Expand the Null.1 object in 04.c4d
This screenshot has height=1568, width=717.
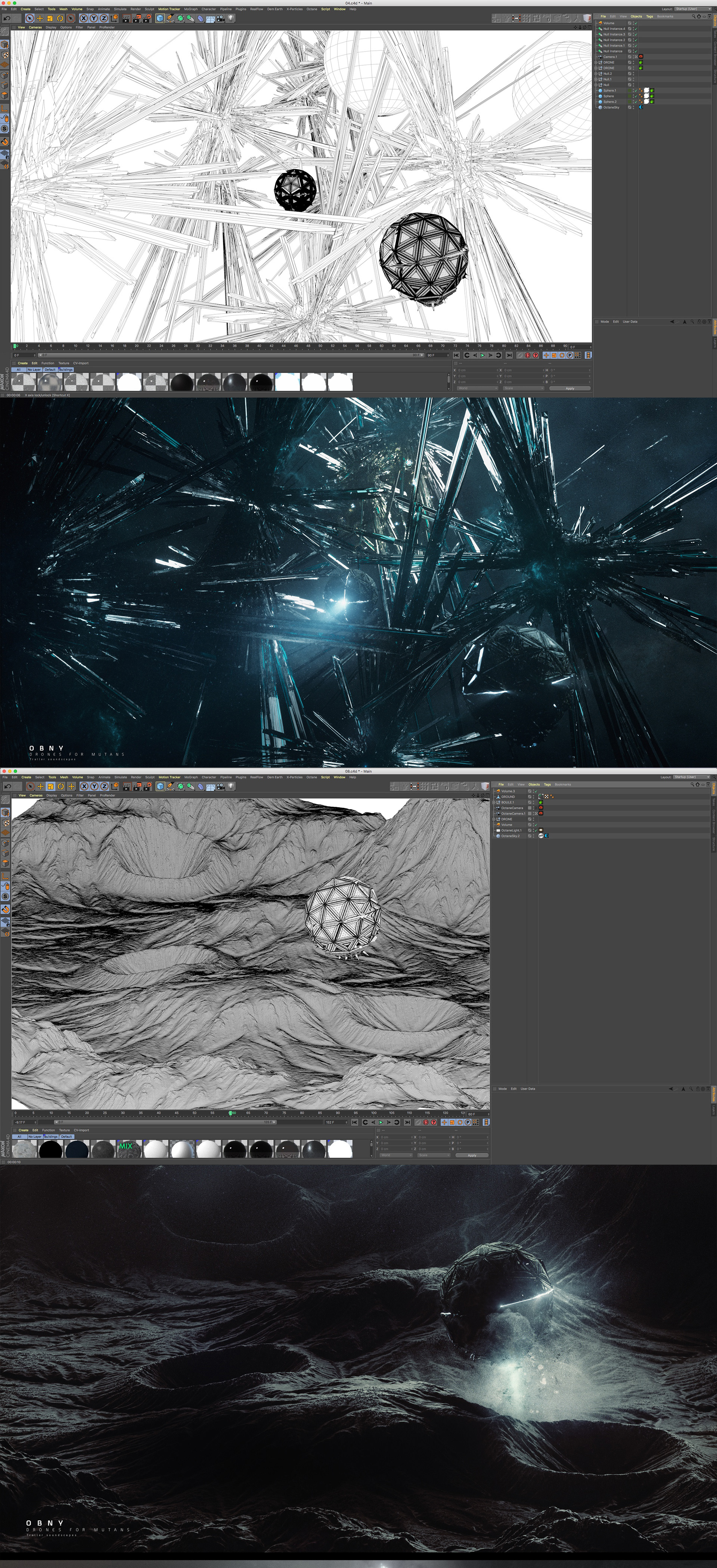coord(596,80)
